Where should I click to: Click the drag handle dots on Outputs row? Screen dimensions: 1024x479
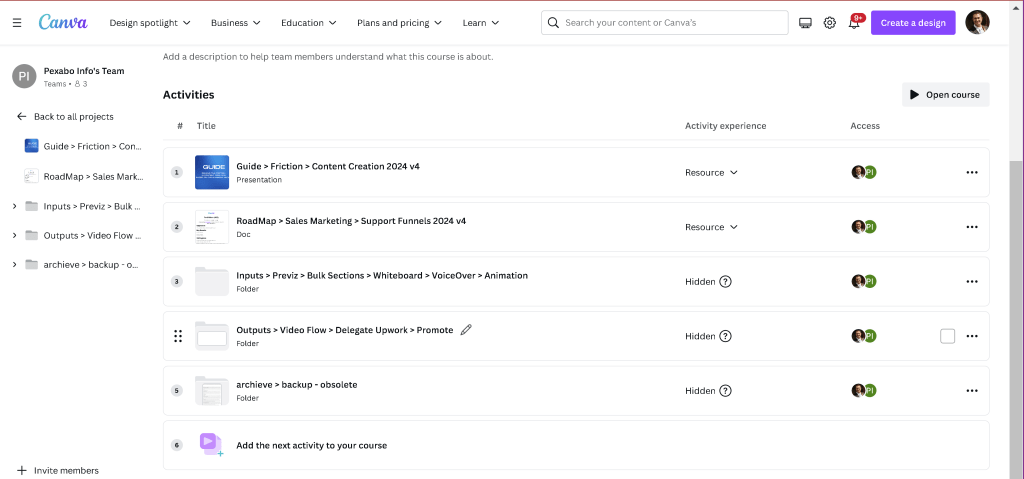pos(178,336)
